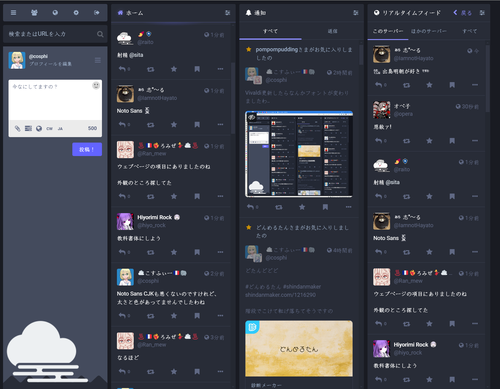Bookmark @raito's post in realtime feed

point(452,196)
